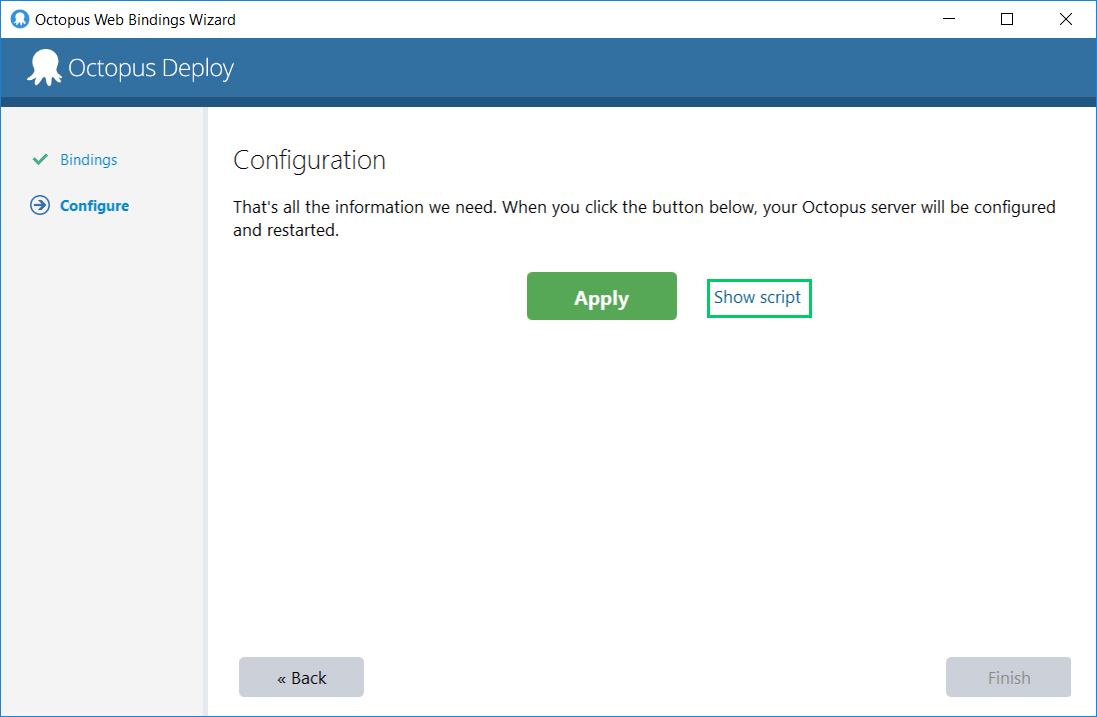
Task: Click the green Apply button
Action: (602, 296)
